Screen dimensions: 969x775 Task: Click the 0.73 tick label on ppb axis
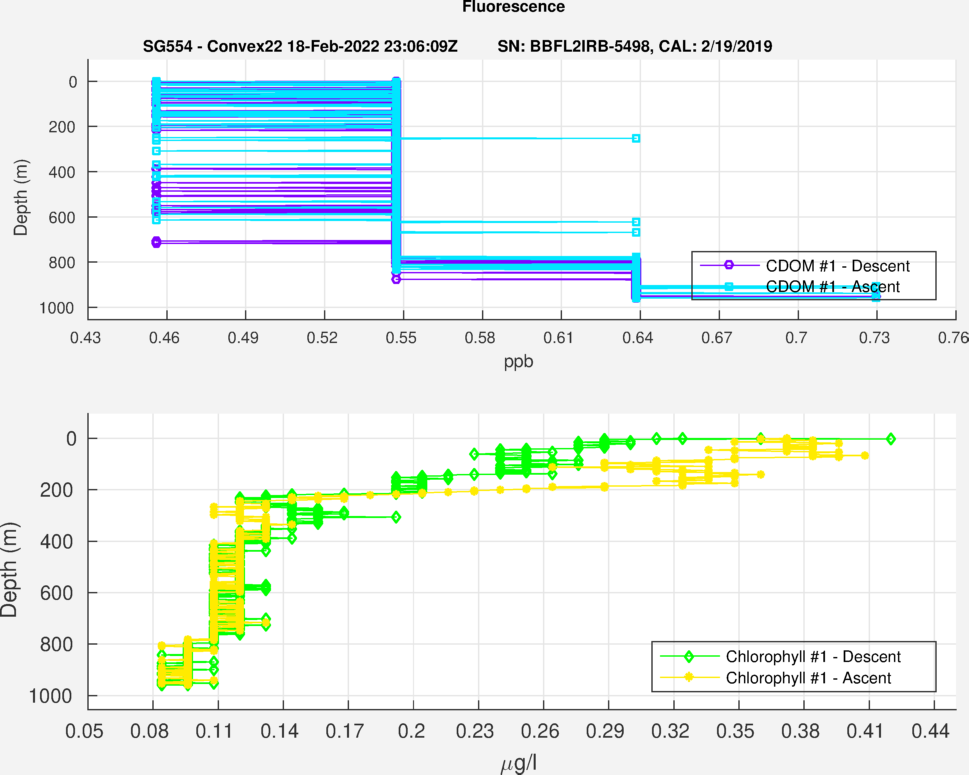tap(876, 339)
